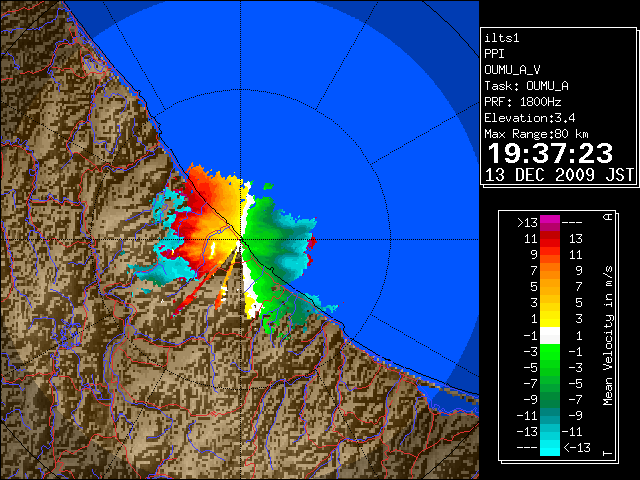Click the 'T' letter below the legend

608,453
